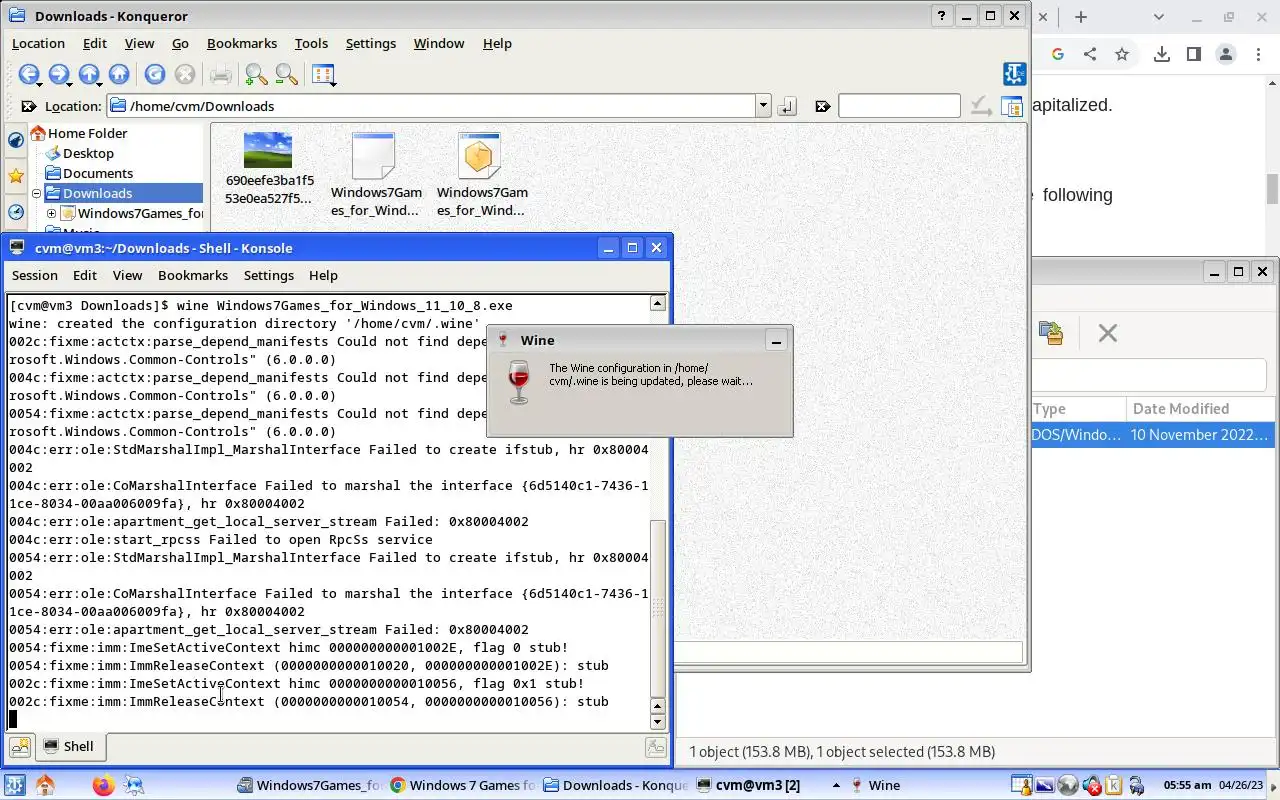Select the 690eefe3ba1f5 image thumbnail
The image size is (1280, 800).
pyautogui.click(x=268, y=150)
